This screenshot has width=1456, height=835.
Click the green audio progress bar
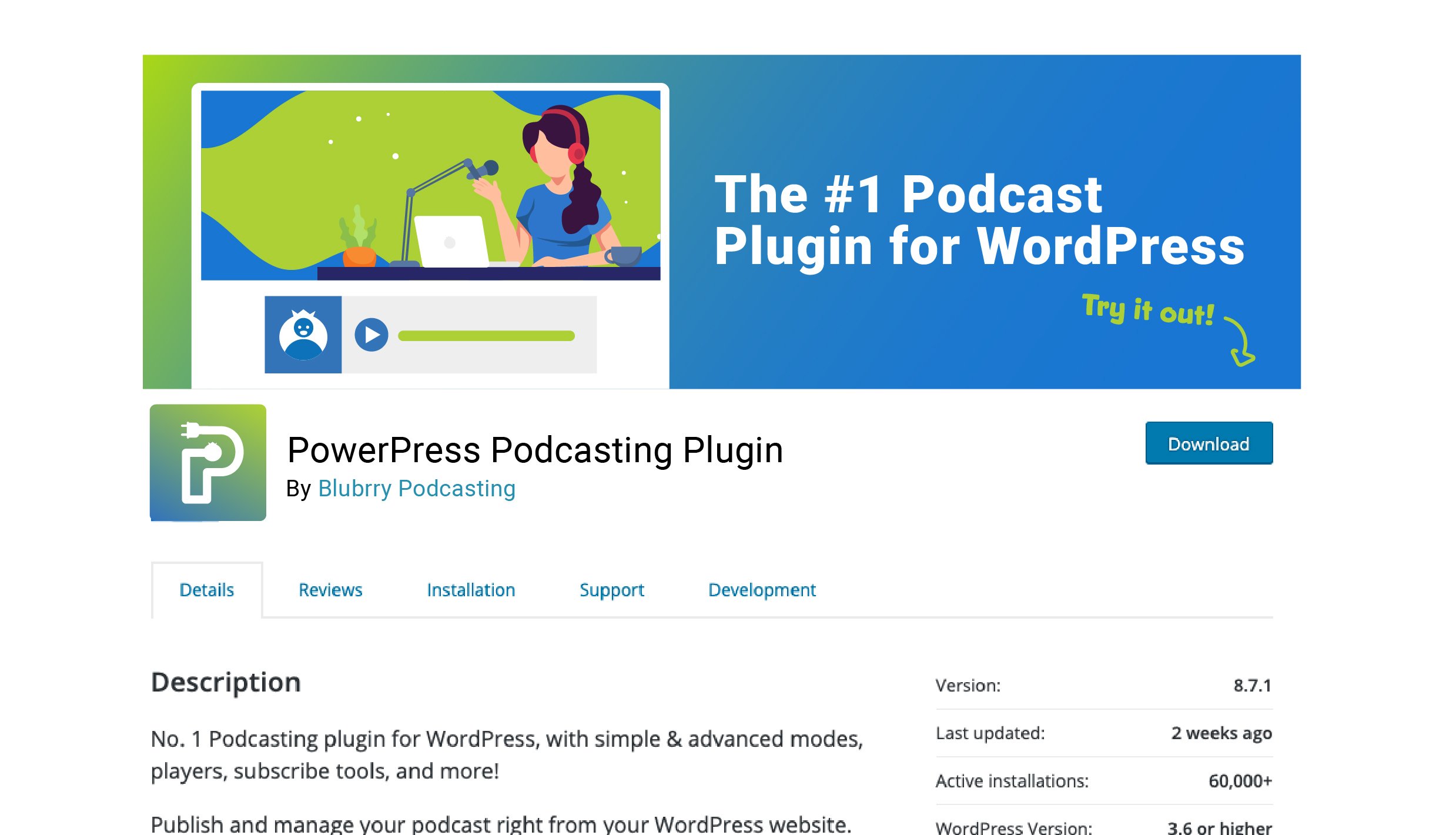(x=486, y=336)
